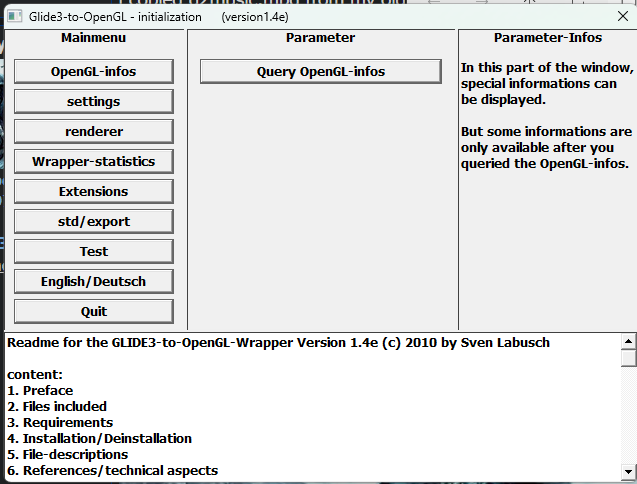This screenshot has width=637, height=484.
Task: Click the readme title line by Sven Labusch
Action: [x=278, y=343]
